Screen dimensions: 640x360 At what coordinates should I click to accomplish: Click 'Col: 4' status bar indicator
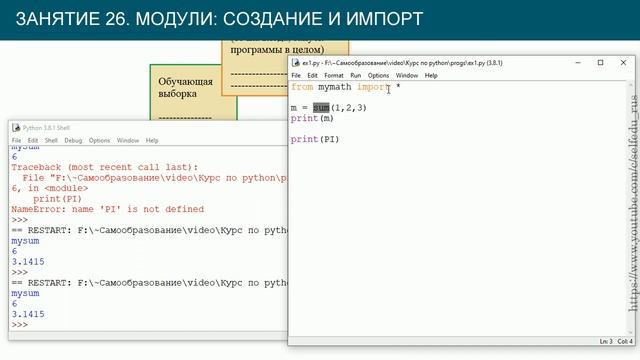[x=625, y=341]
